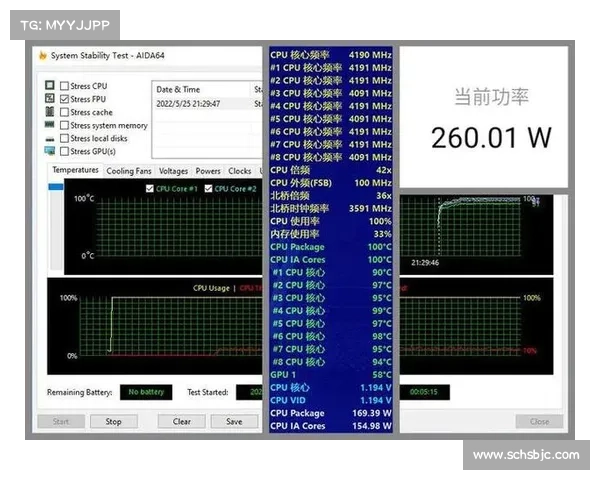Click the cache icon beside Stress cache
The height and width of the screenshot is (480, 600).
pyautogui.click(x=50, y=112)
